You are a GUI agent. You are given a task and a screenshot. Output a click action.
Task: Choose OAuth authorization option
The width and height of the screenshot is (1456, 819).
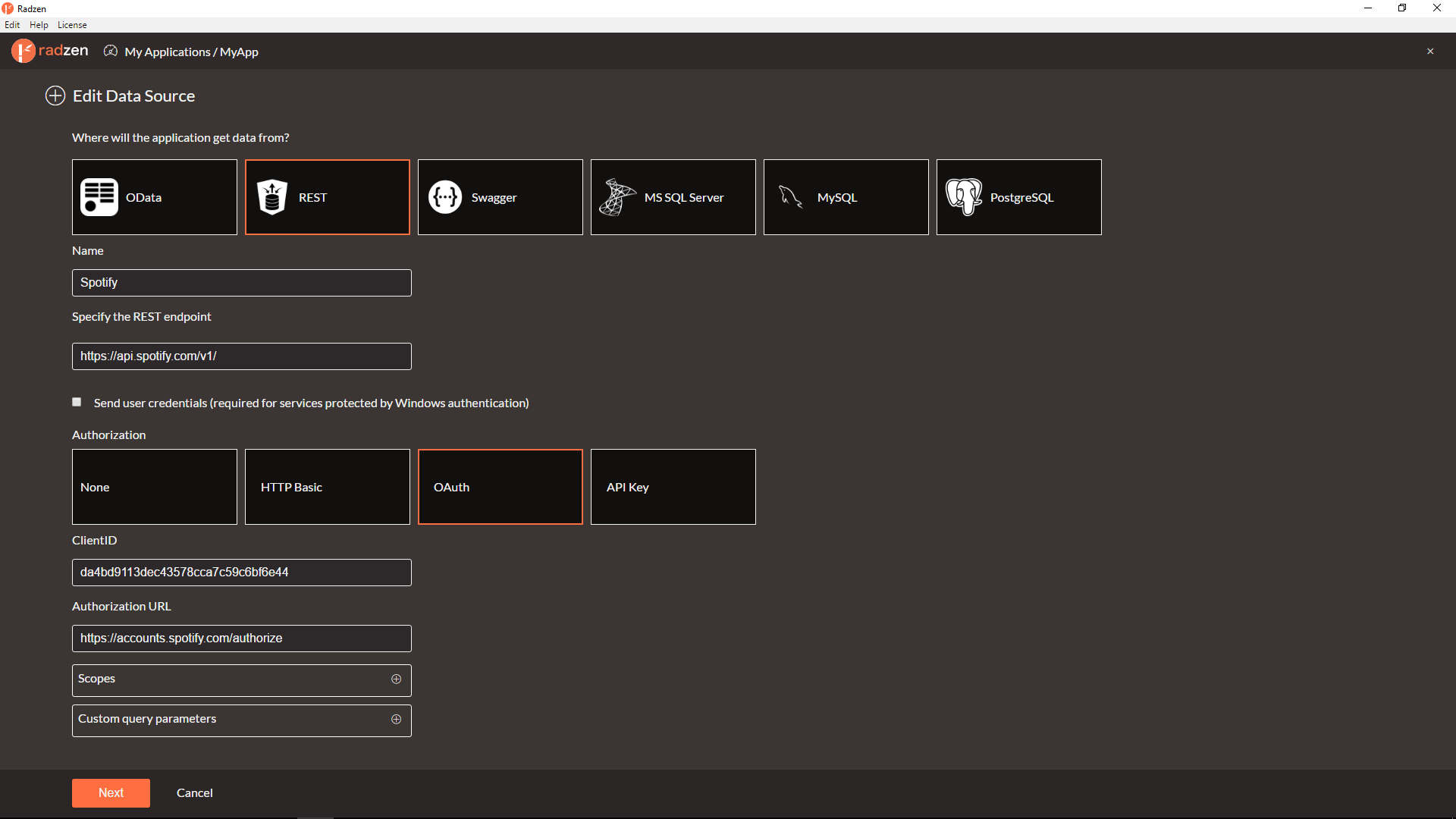point(500,487)
